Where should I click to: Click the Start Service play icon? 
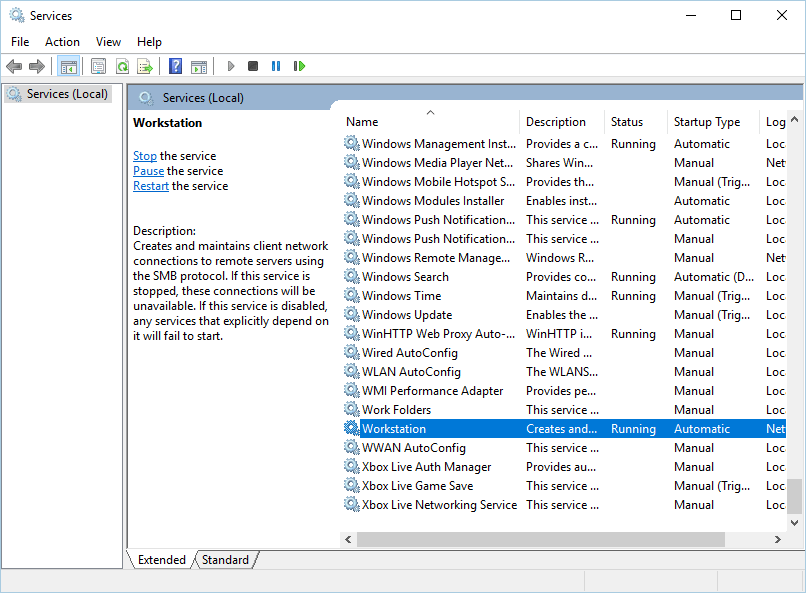pos(231,66)
